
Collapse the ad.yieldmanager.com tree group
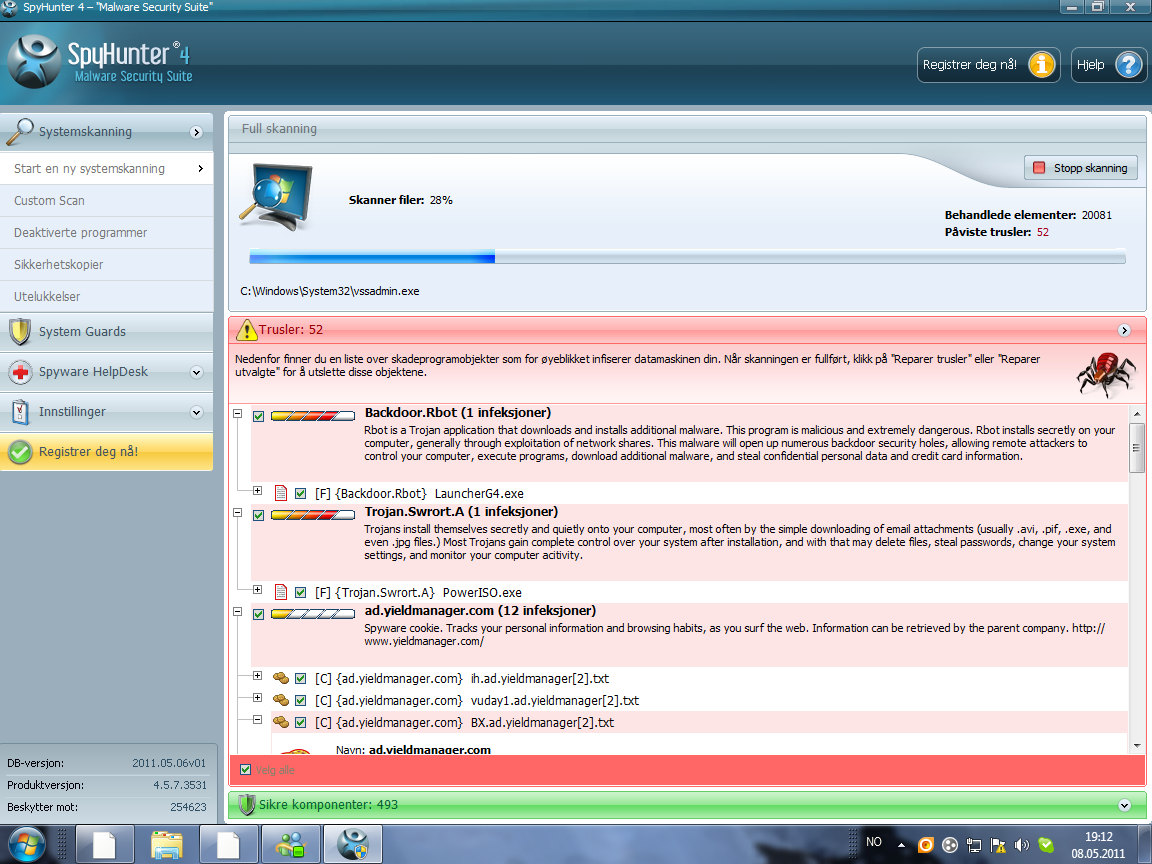pos(238,611)
